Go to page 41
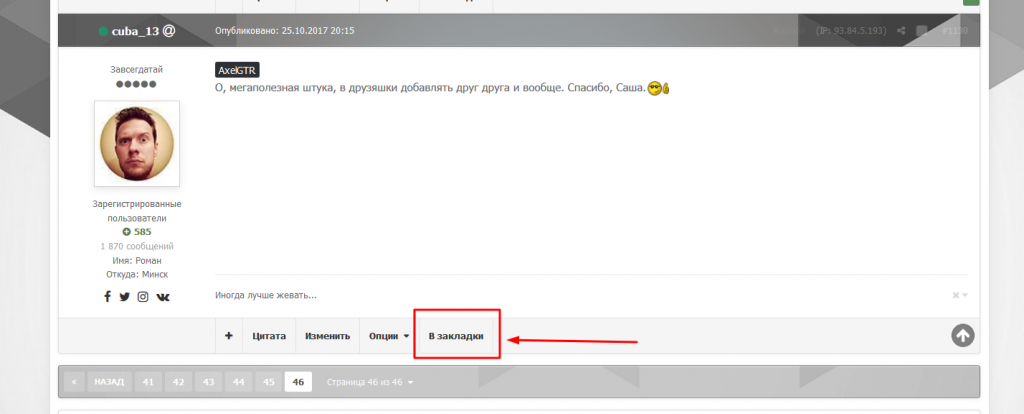 coord(148,382)
